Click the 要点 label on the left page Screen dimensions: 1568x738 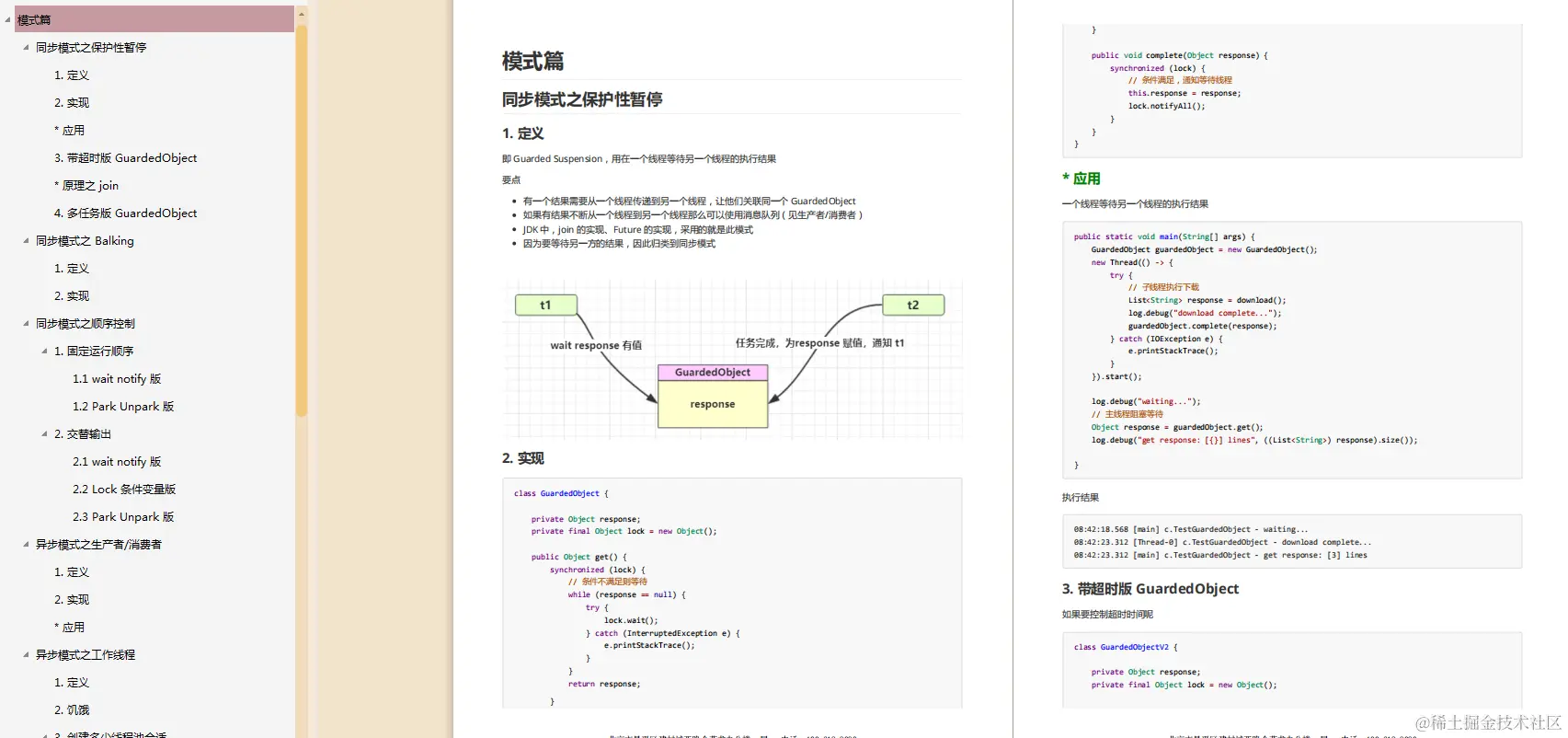click(x=511, y=179)
